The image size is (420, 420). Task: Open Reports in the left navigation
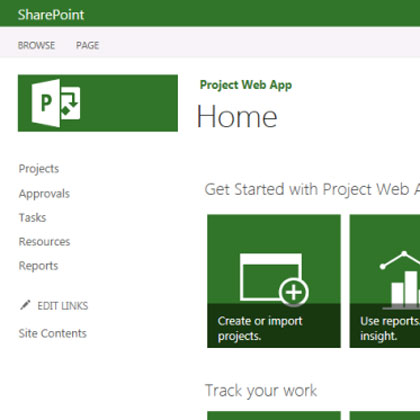click(x=38, y=266)
